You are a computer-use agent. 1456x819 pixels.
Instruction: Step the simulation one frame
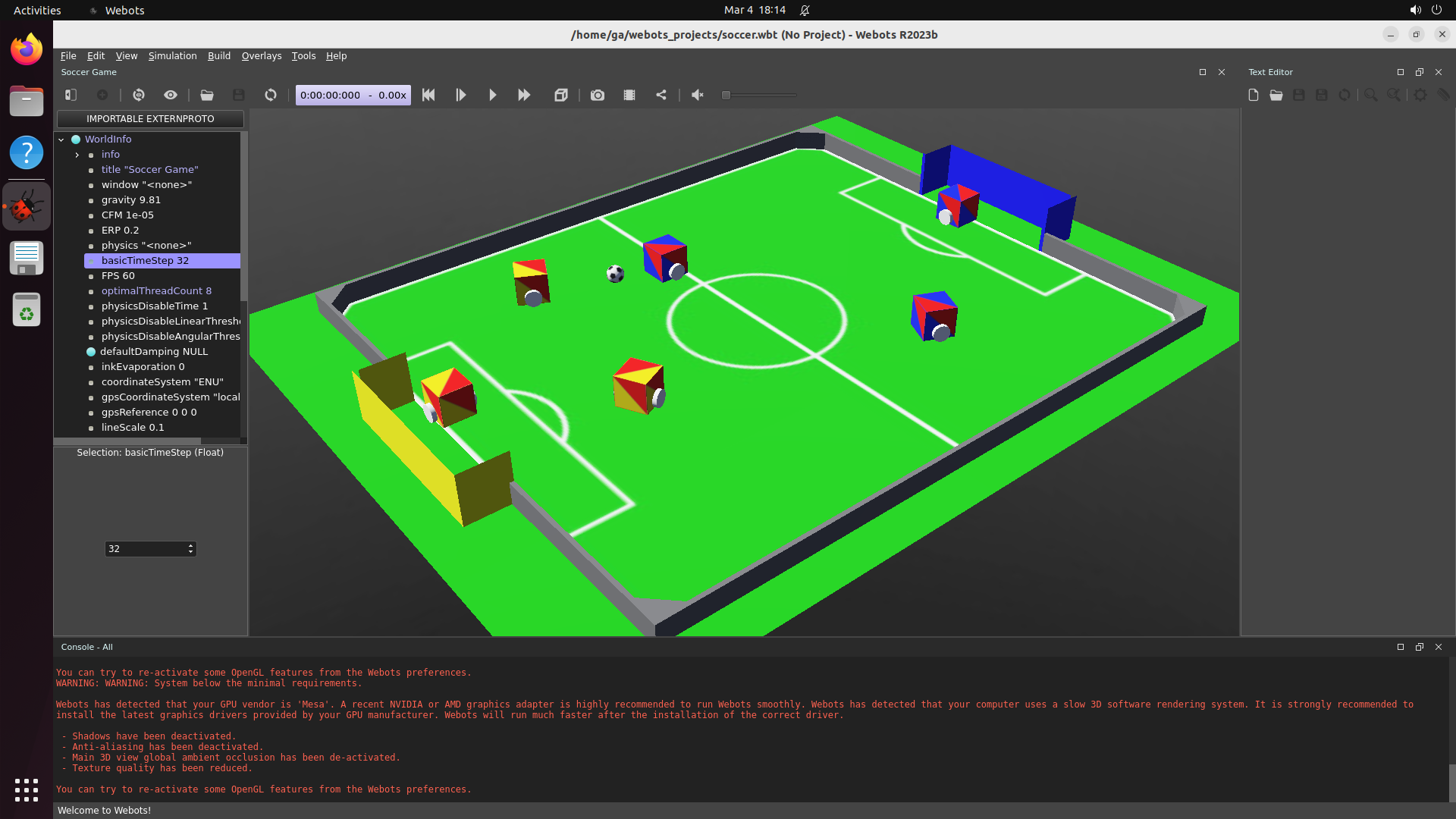460,95
